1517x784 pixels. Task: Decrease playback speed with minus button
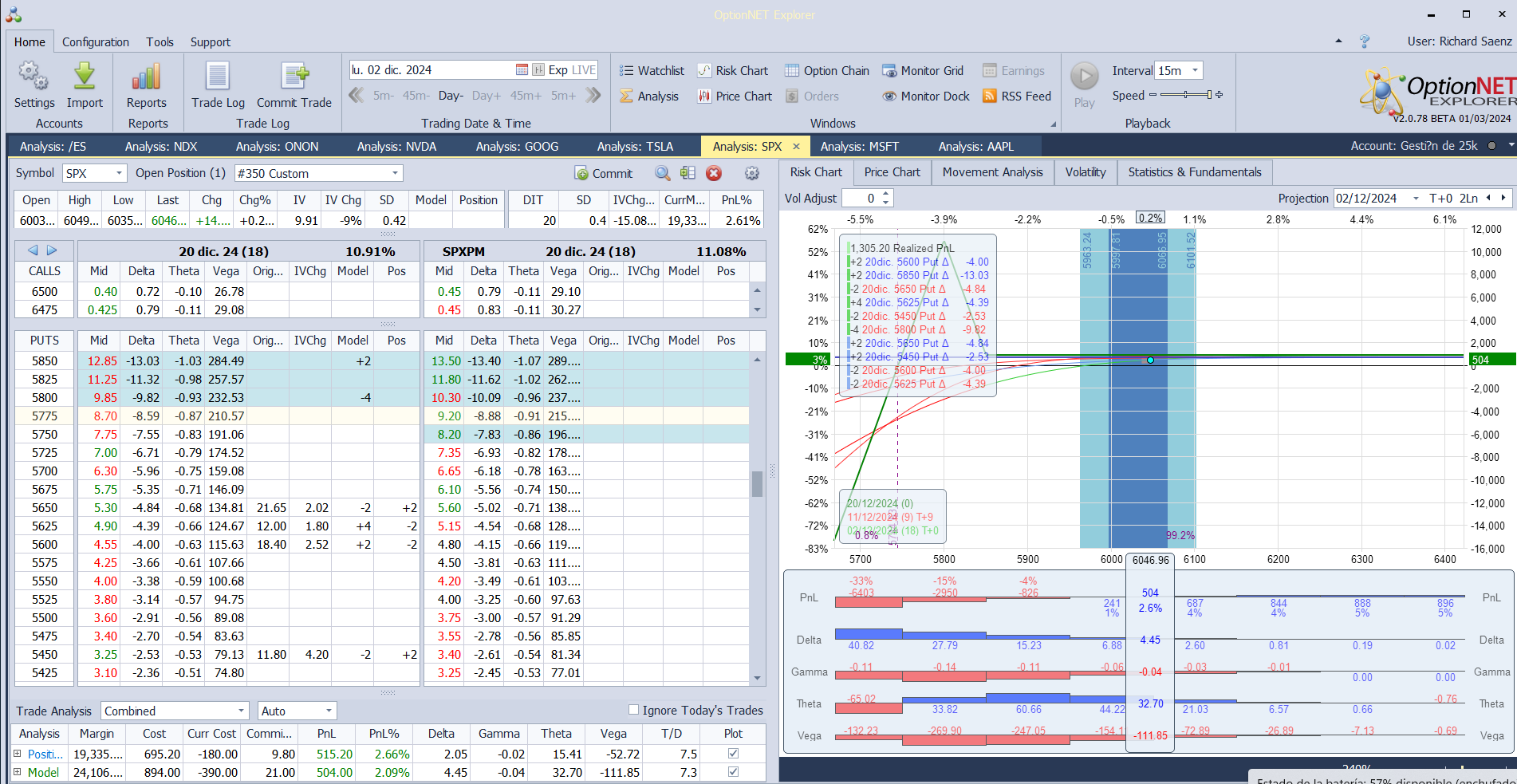[x=1152, y=95]
